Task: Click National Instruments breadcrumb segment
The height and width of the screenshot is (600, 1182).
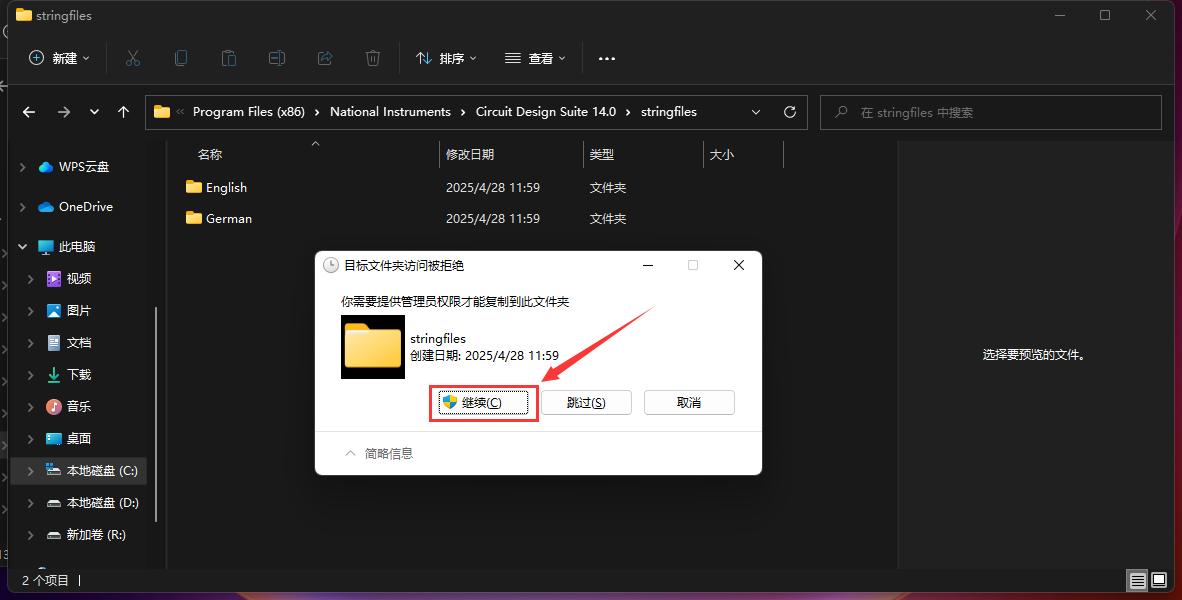Action: pos(390,112)
